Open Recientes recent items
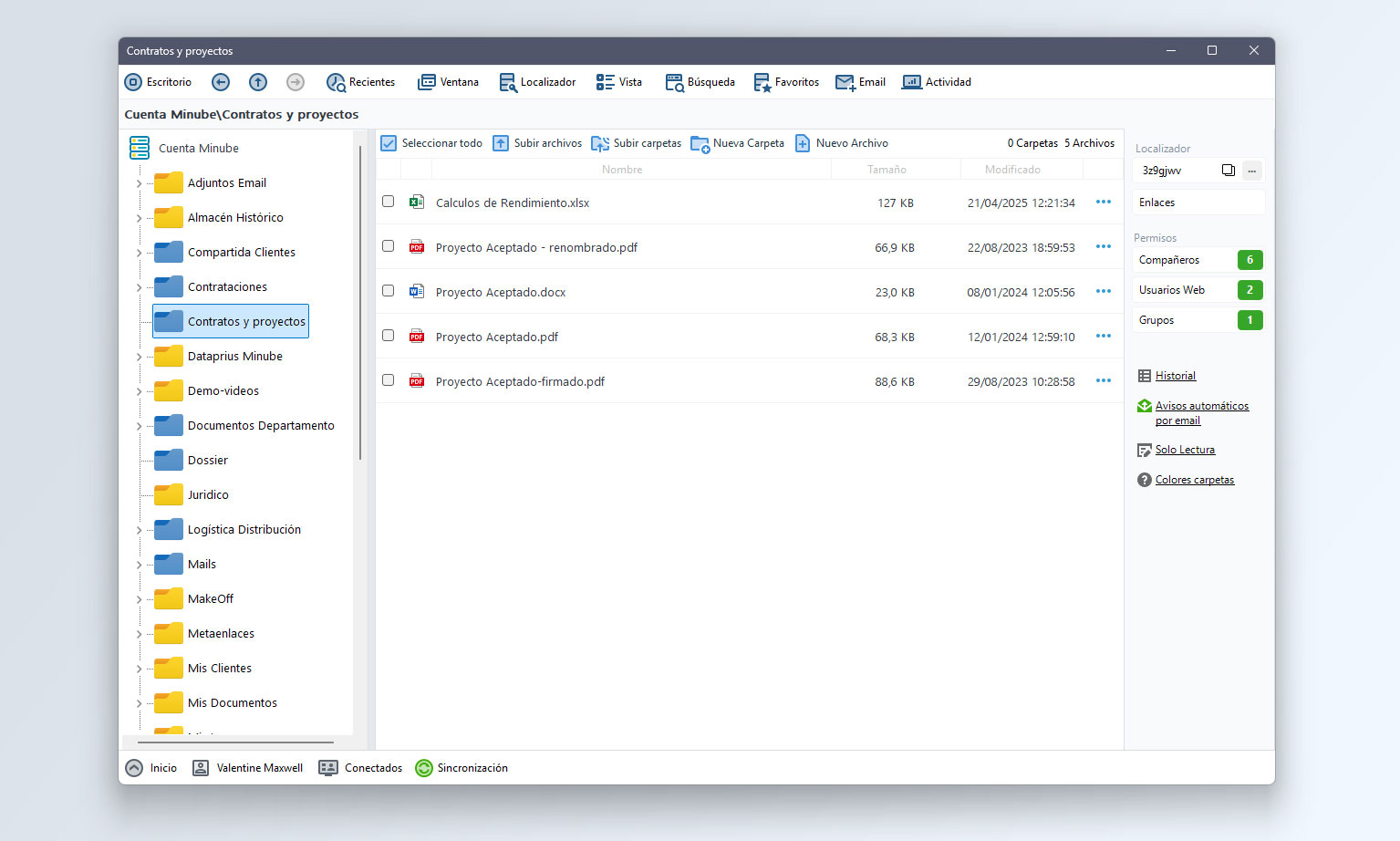1400x841 pixels. coord(361,82)
